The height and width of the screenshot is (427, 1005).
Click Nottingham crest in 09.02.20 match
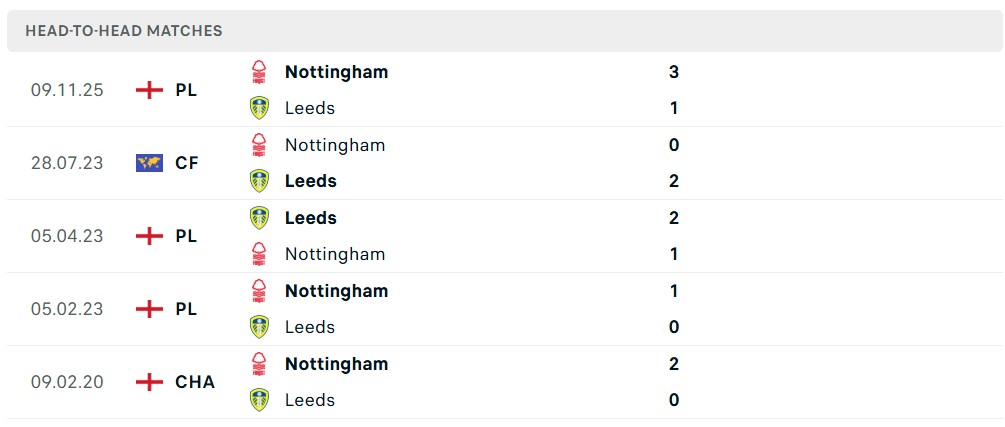click(x=259, y=364)
